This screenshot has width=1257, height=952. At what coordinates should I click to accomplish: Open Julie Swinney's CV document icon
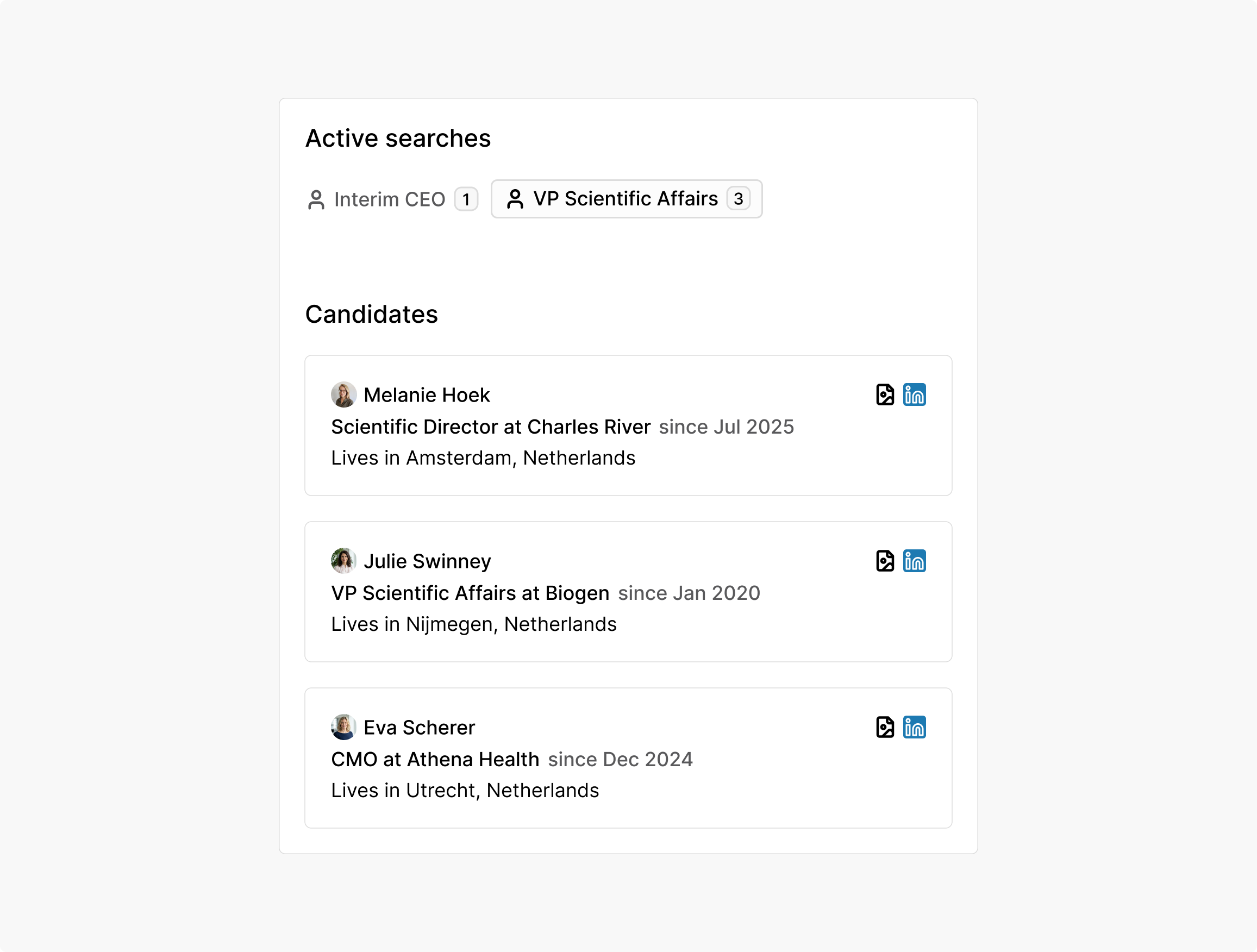coord(885,561)
